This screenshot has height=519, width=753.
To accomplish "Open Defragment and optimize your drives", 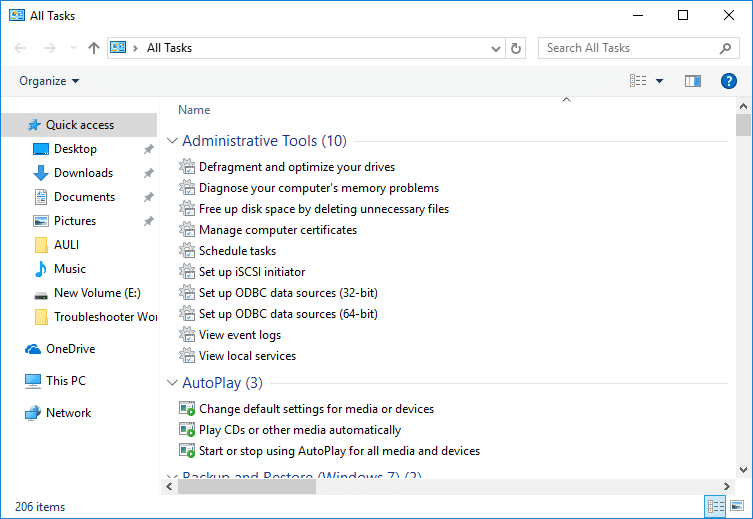I will pos(296,167).
